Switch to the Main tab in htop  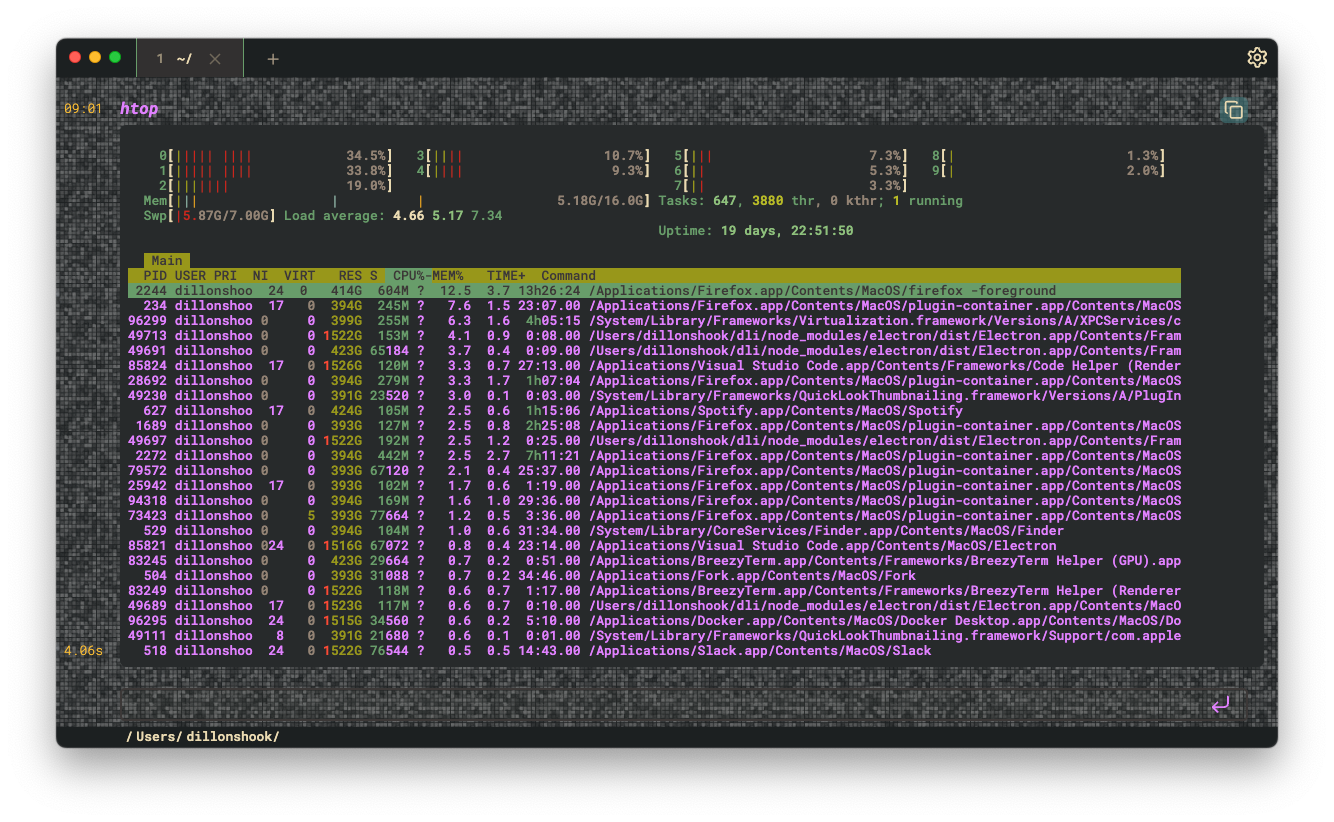pos(166,260)
